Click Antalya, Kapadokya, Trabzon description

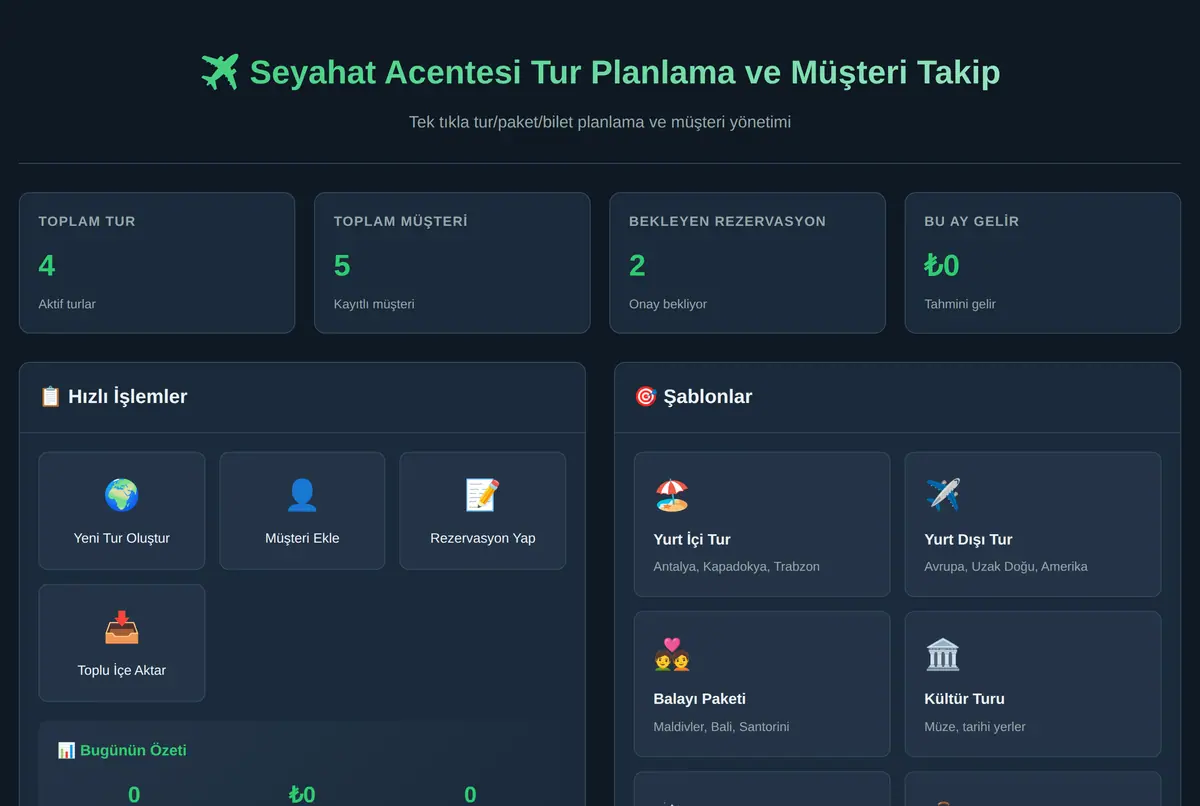[x=737, y=567]
